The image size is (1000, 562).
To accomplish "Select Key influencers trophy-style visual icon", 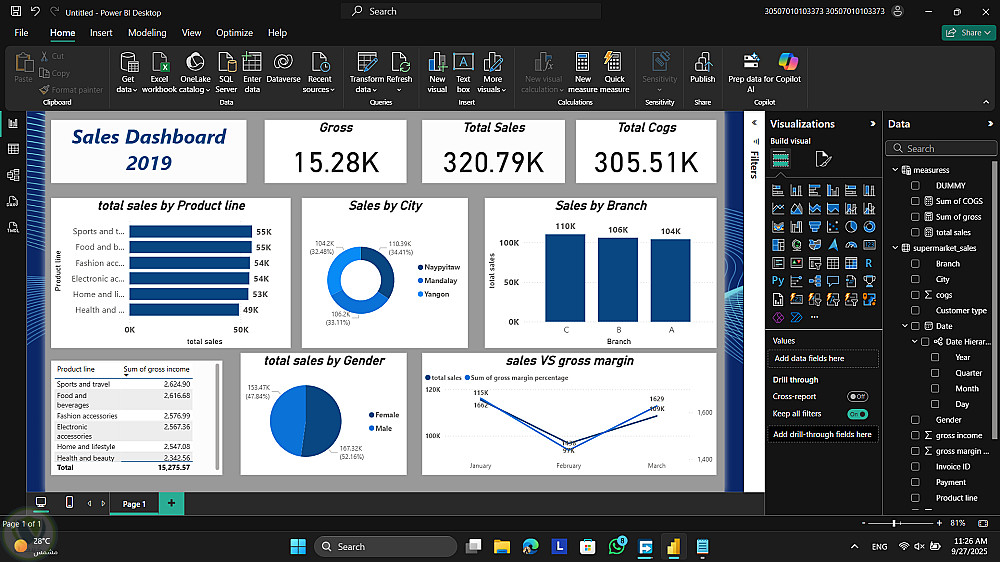I will 869,281.
